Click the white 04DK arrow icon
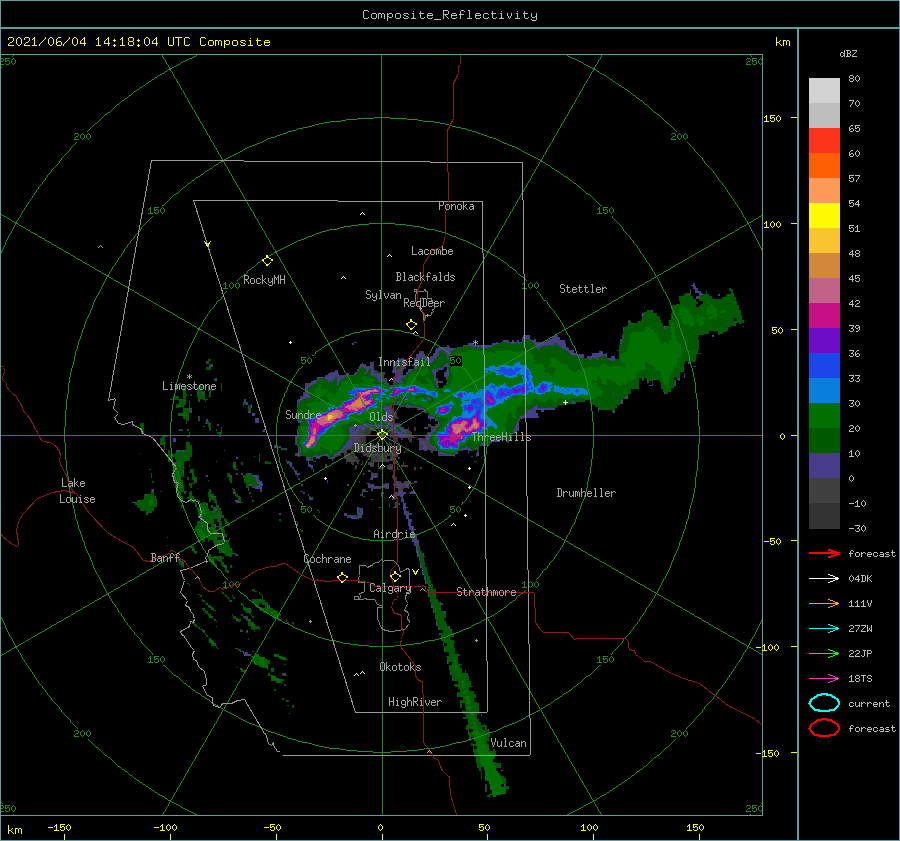Screen dimensions: 900x841 [x=824, y=579]
